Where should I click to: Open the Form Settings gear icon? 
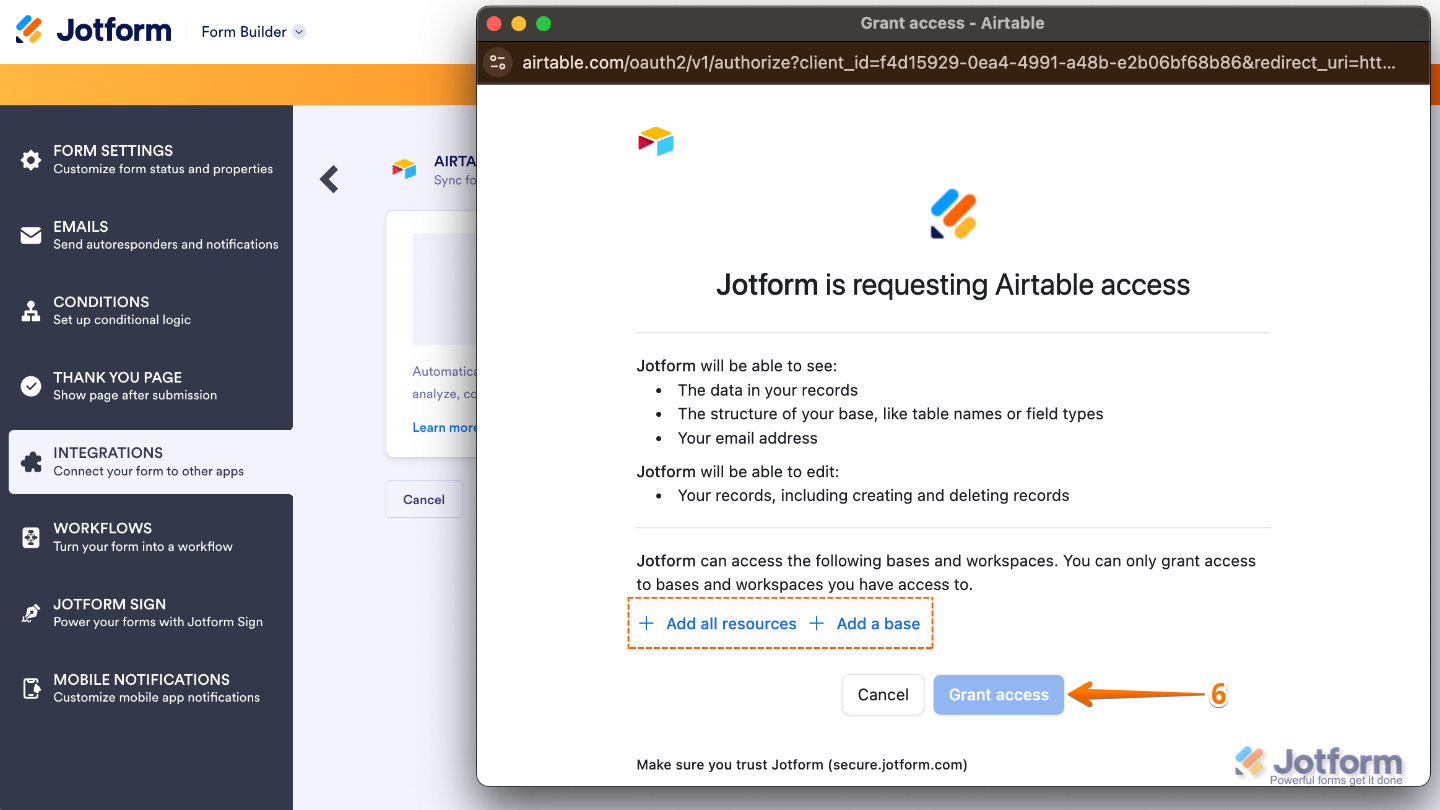pyautogui.click(x=29, y=158)
